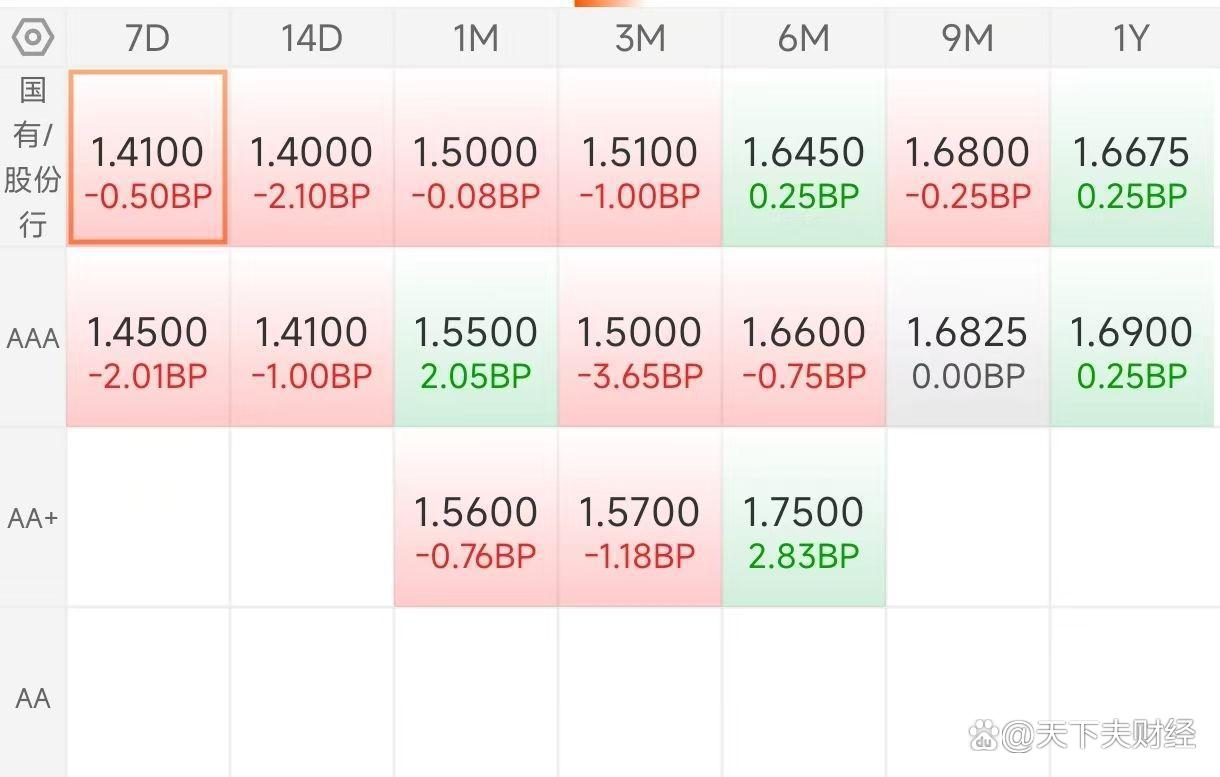
Task: Open the hexagon settings icon
Action: (33, 39)
